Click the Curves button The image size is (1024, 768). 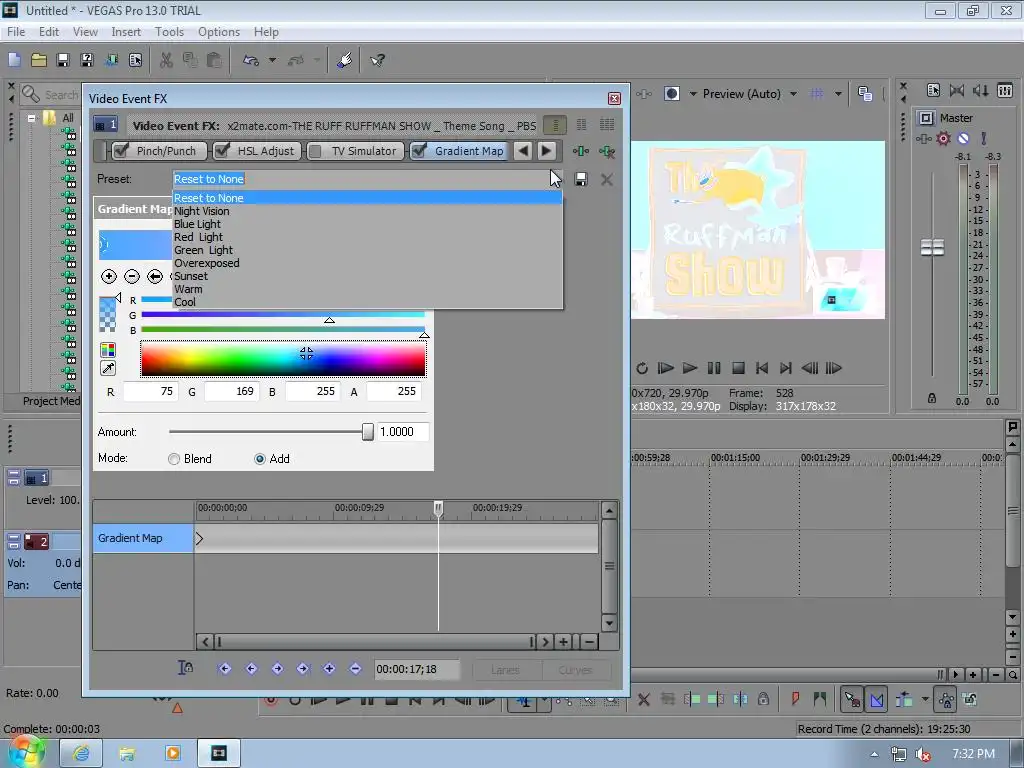pos(575,669)
